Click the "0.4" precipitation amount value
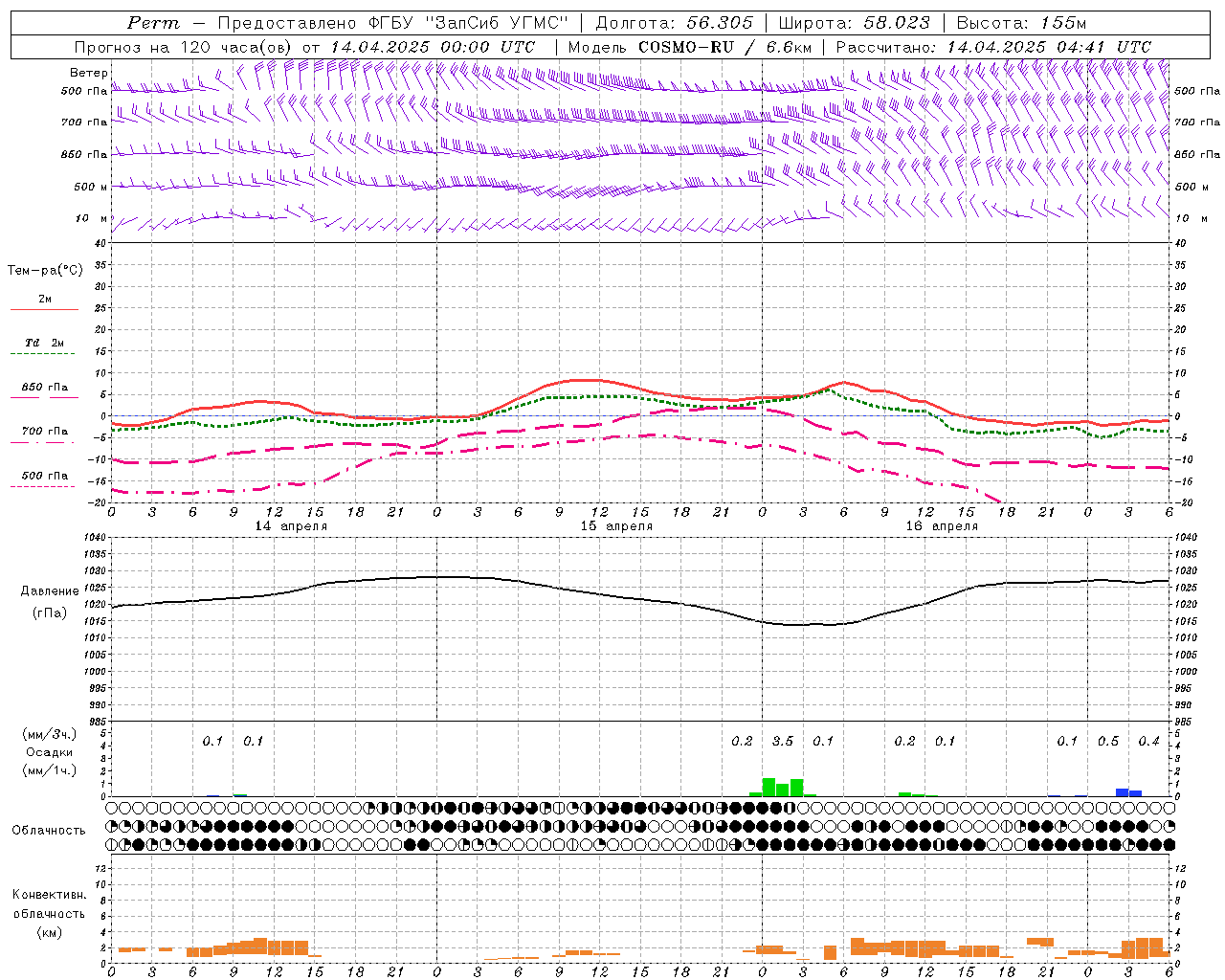 coord(1148,742)
